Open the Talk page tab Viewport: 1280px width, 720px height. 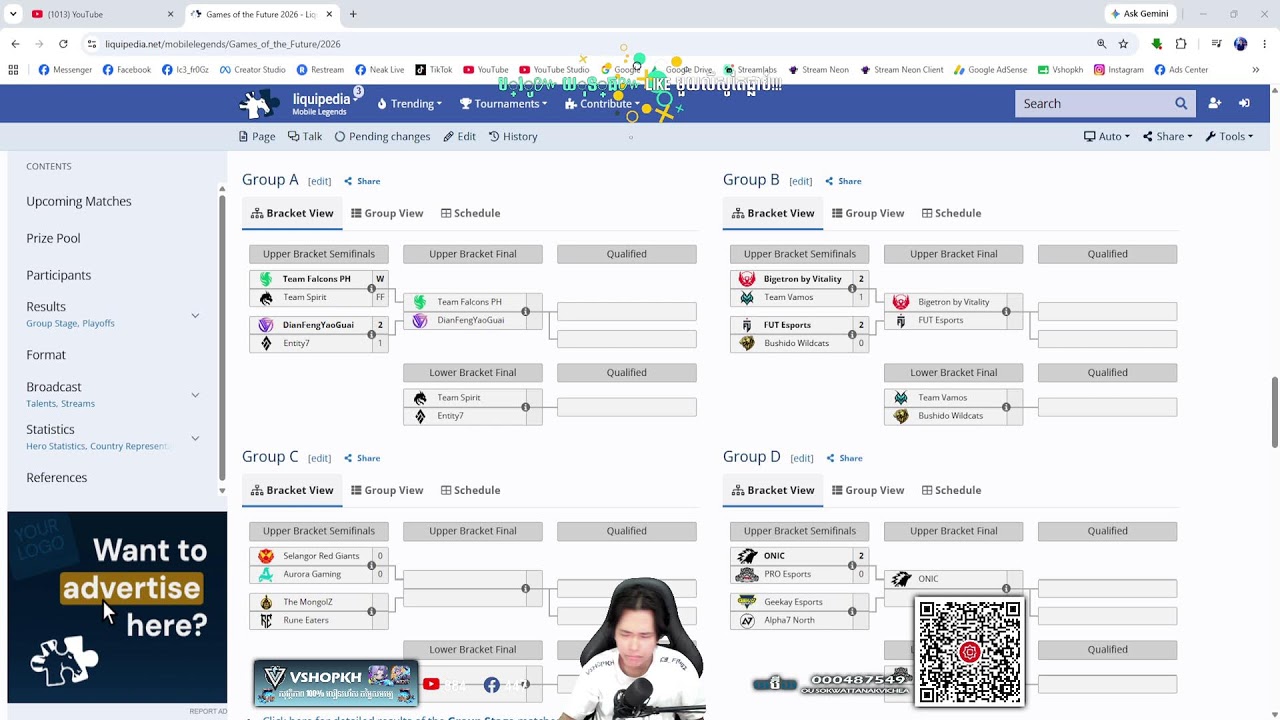pyautogui.click(x=305, y=136)
